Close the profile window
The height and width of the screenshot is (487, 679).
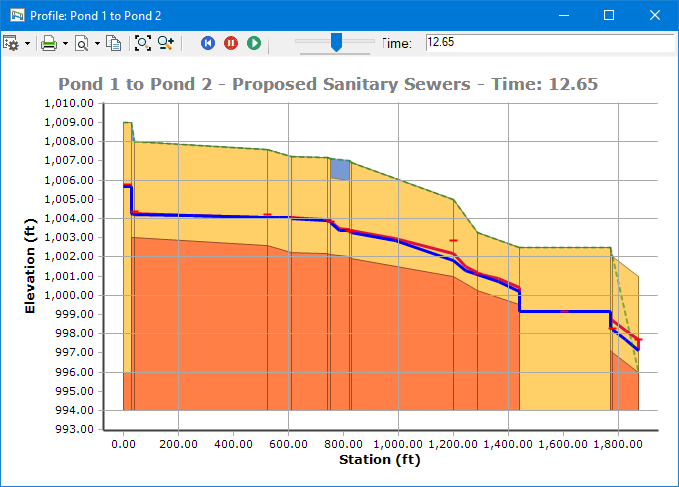coord(655,16)
